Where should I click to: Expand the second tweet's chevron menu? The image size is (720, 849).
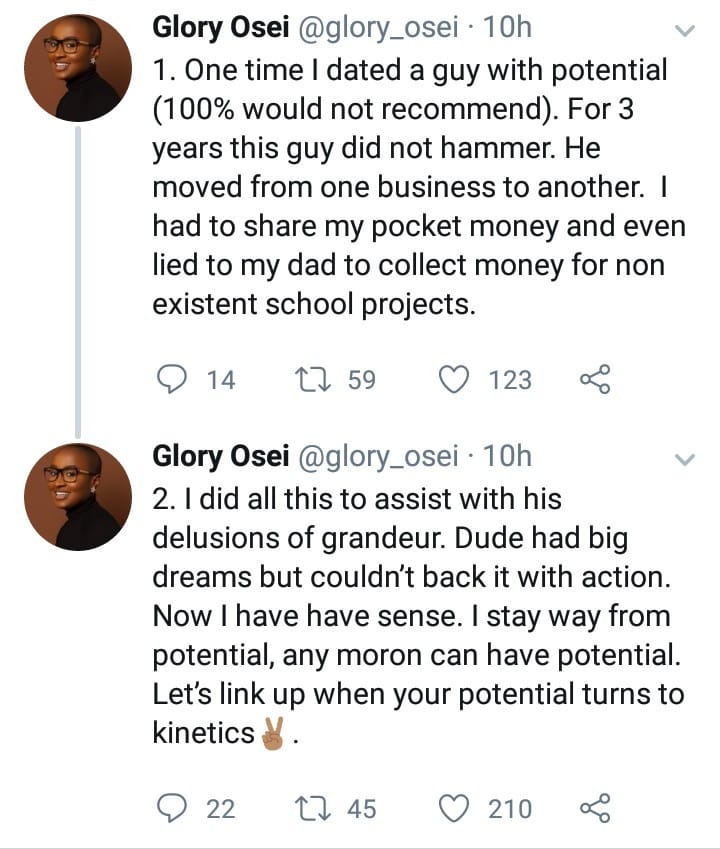[685, 459]
